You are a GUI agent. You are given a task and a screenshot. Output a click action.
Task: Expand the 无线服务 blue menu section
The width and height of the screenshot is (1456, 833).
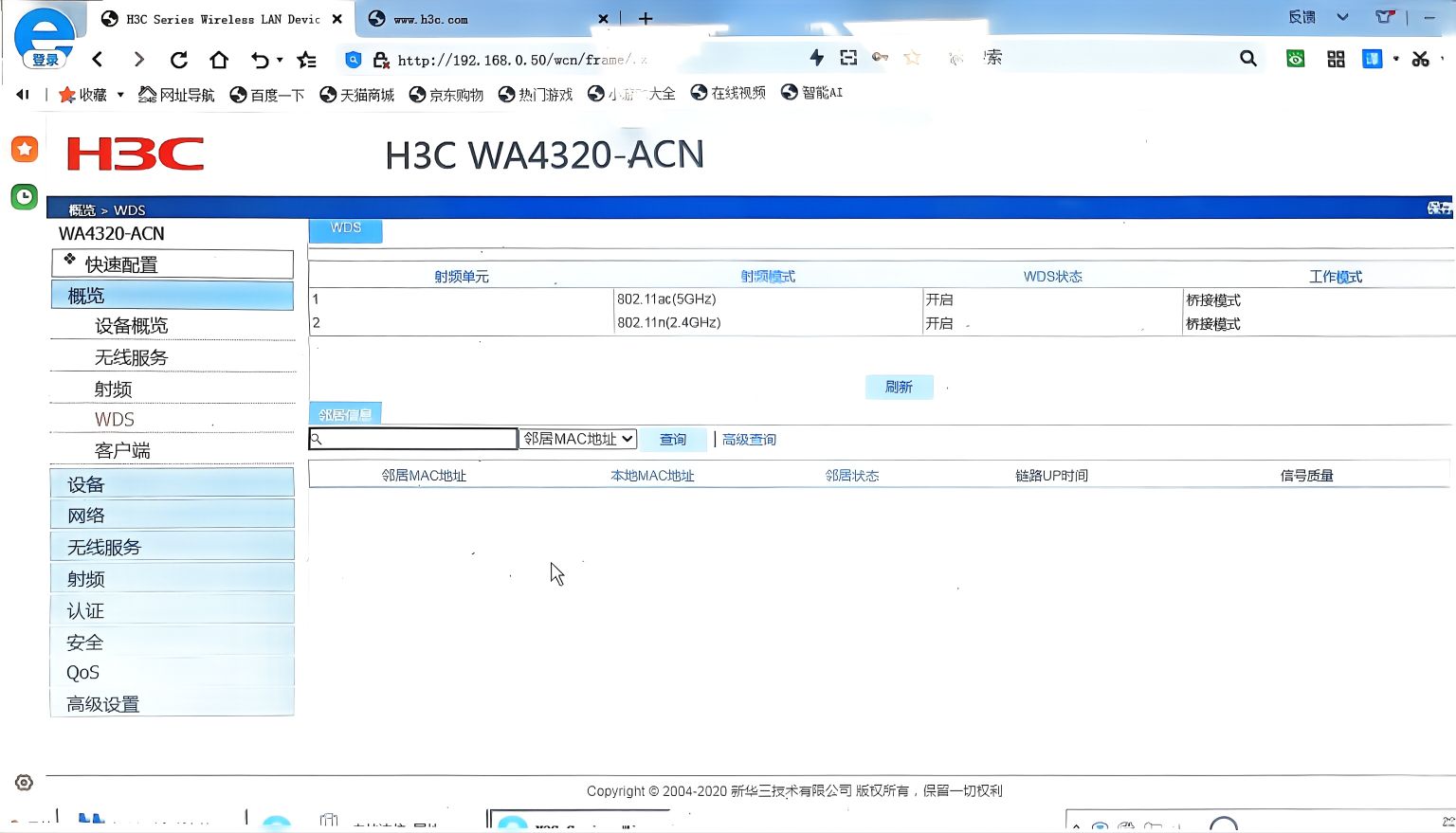click(x=172, y=547)
